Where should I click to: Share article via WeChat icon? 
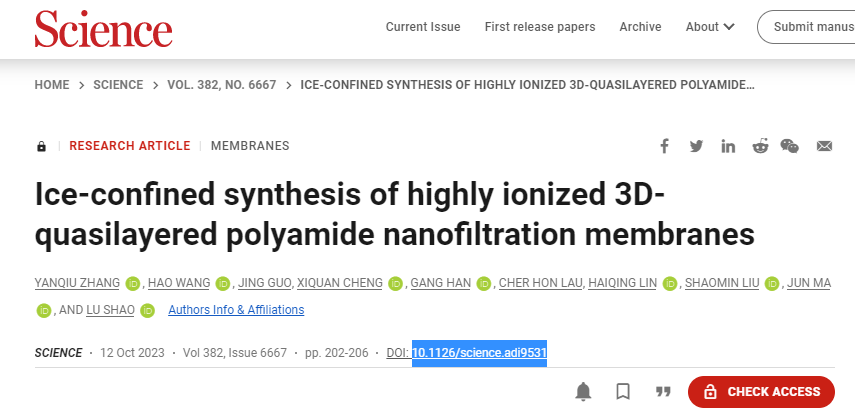pyautogui.click(x=790, y=146)
